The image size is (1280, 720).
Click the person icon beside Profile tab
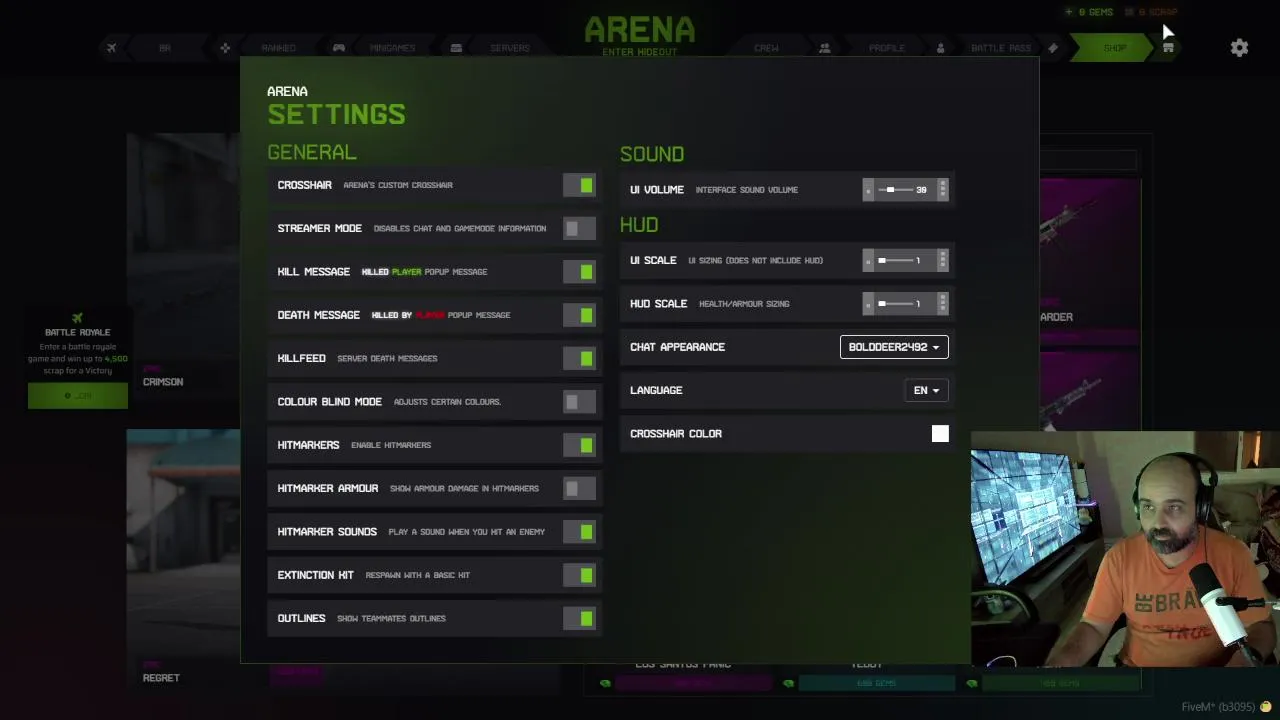940,48
